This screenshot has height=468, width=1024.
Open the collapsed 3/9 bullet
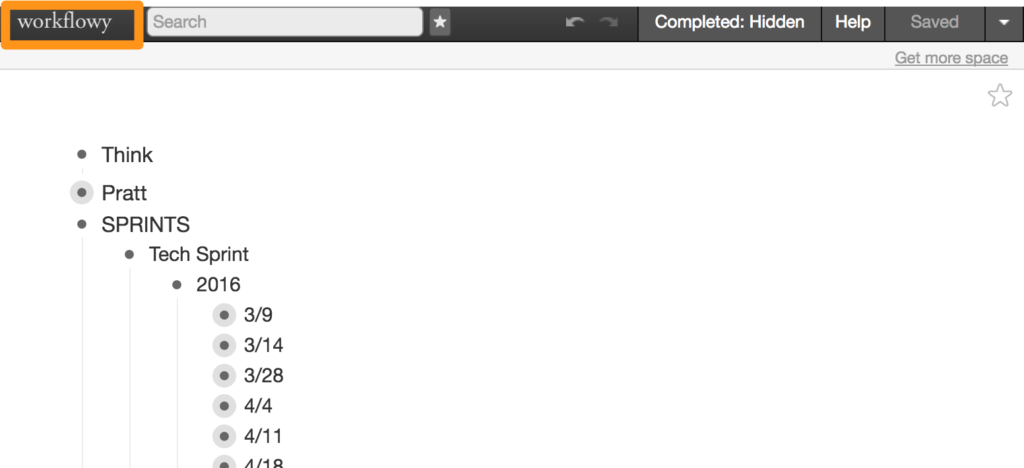(224, 315)
